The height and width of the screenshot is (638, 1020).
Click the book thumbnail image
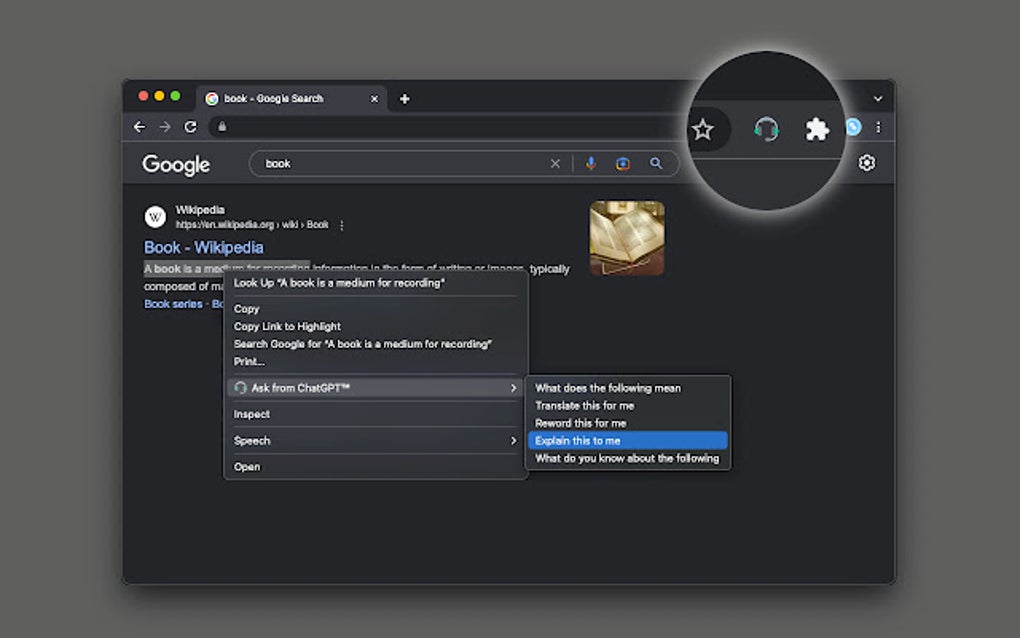627,238
